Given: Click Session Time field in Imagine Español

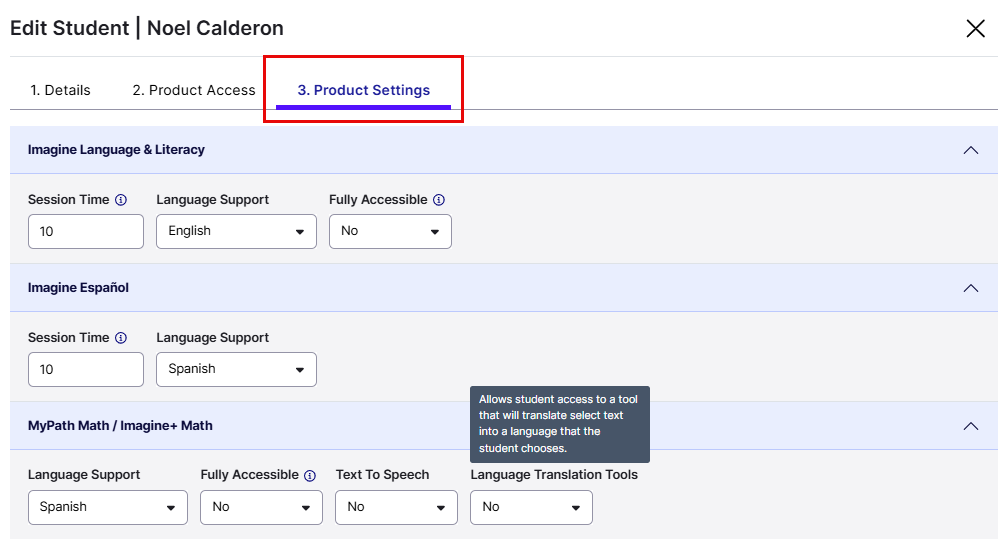Looking at the screenshot, I should pos(86,369).
